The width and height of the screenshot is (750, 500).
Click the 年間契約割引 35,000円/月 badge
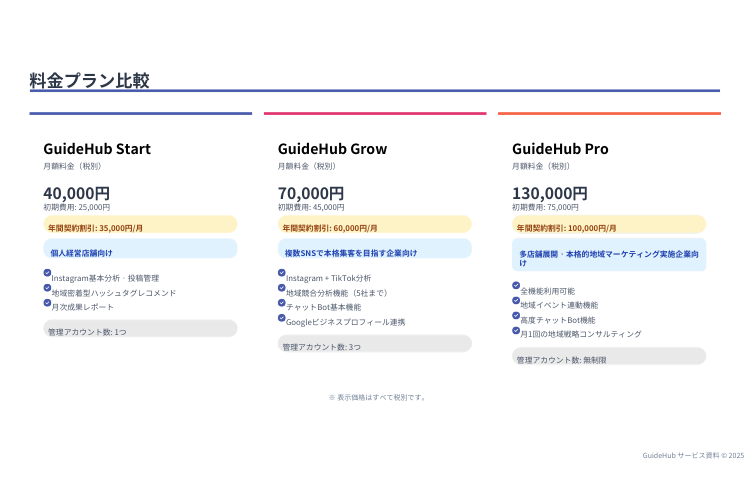(140, 226)
